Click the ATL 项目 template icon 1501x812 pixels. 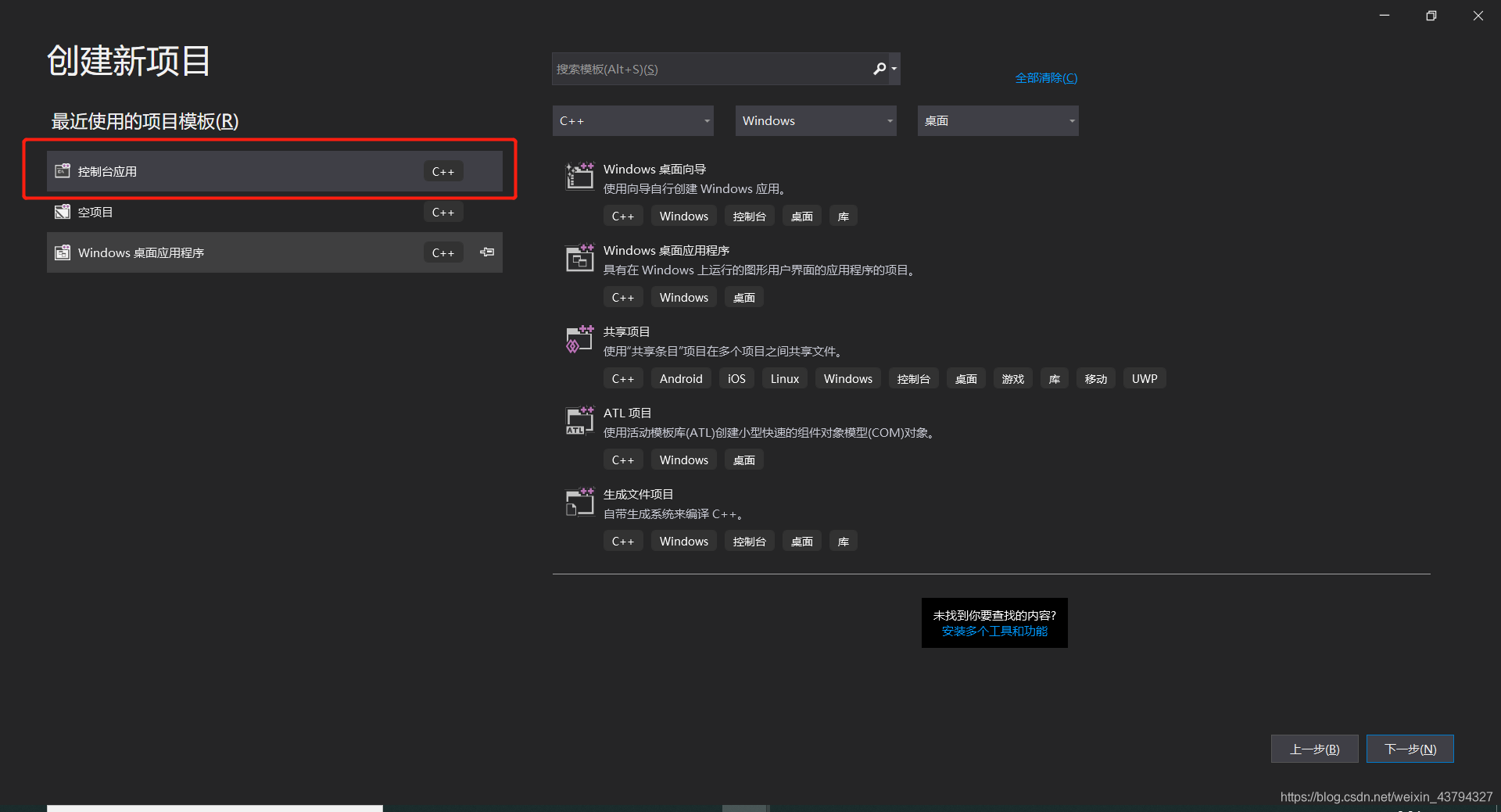click(x=580, y=420)
